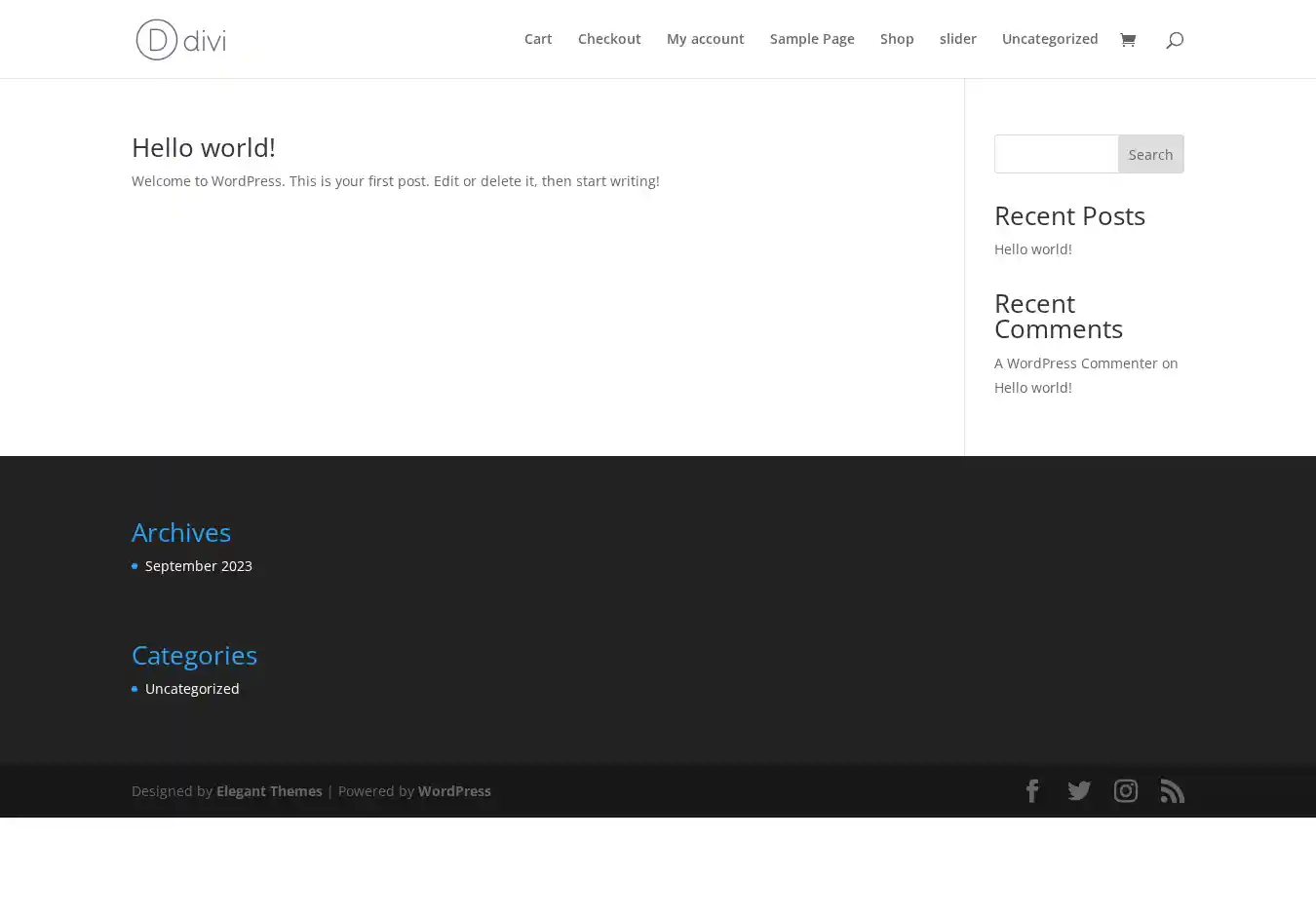Viewport: 1316px width, 916px height.
Task: Open the Twitter footer icon
Action: (x=1079, y=791)
